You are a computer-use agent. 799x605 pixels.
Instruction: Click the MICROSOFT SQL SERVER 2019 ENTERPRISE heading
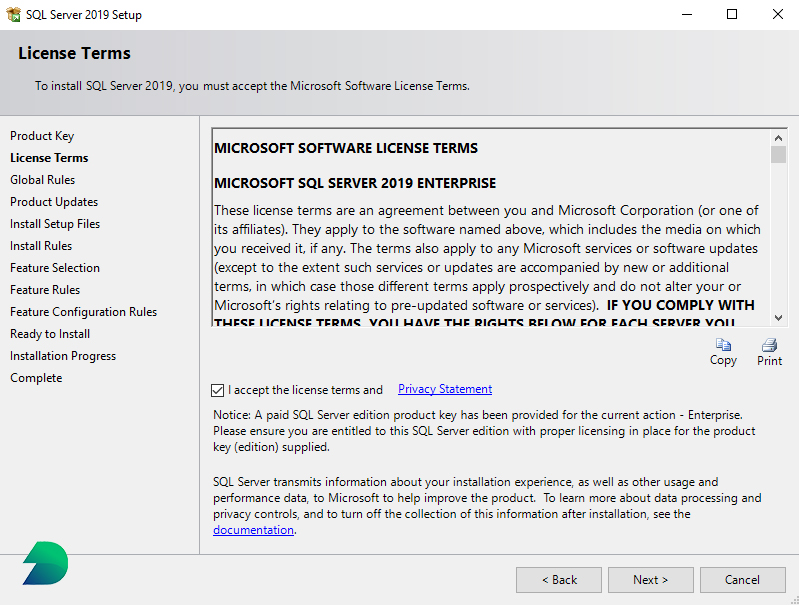[355, 183]
